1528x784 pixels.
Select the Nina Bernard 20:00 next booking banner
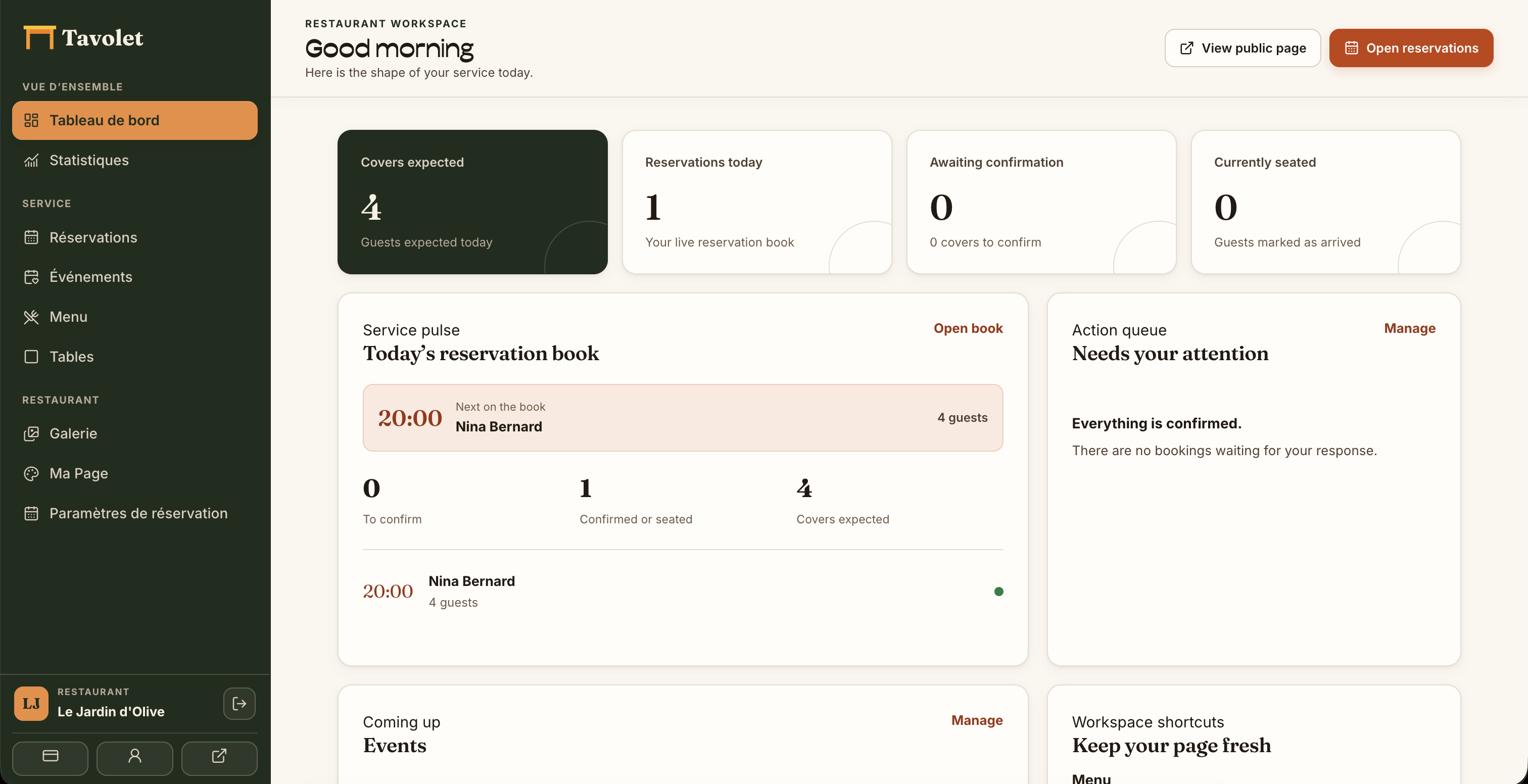pyautogui.click(x=683, y=417)
